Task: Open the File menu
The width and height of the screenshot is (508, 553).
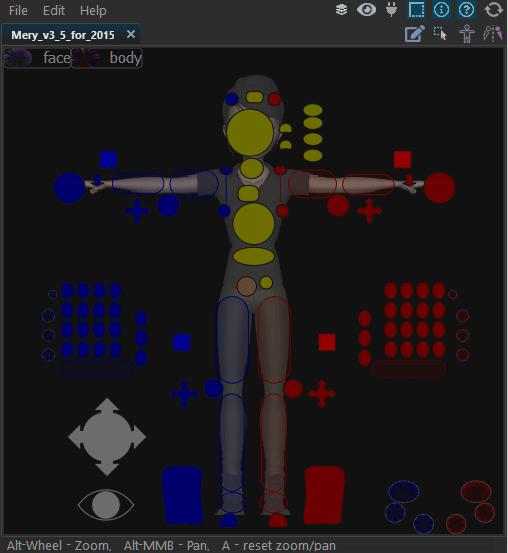Action: pos(18,11)
